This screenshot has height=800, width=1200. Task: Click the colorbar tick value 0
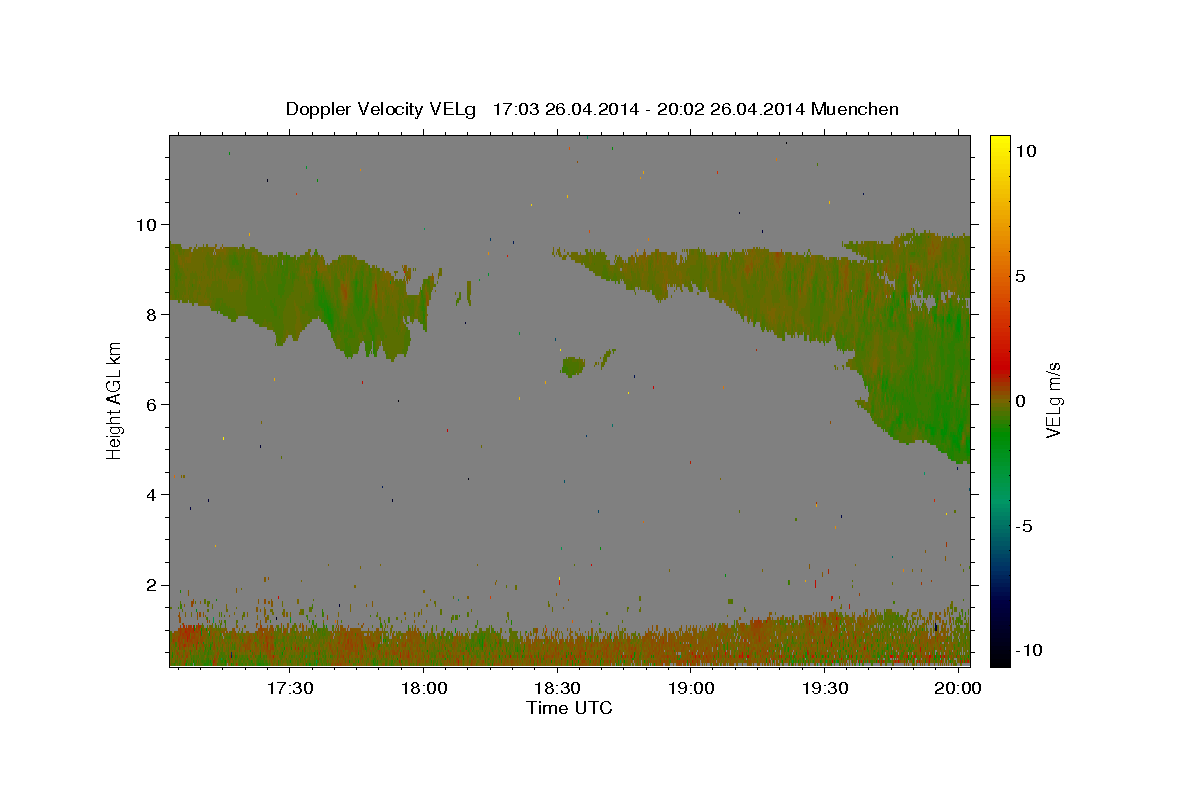(x=1020, y=401)
